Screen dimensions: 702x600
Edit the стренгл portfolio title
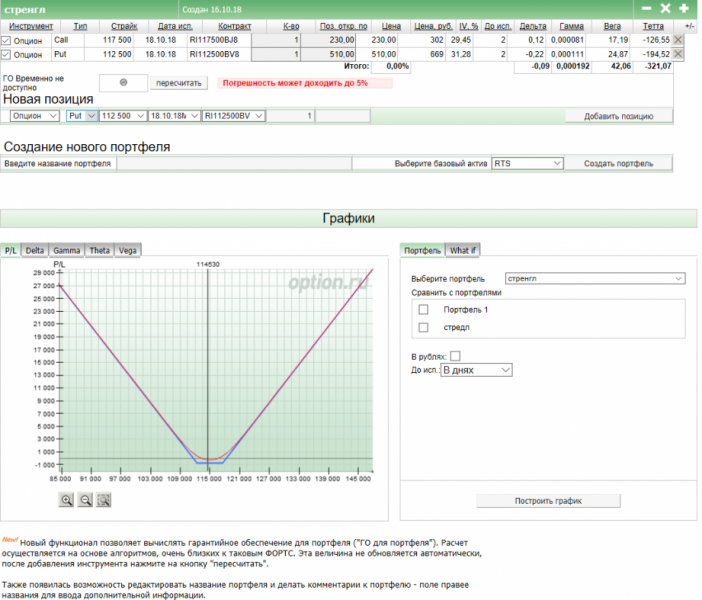pos(25,9)
